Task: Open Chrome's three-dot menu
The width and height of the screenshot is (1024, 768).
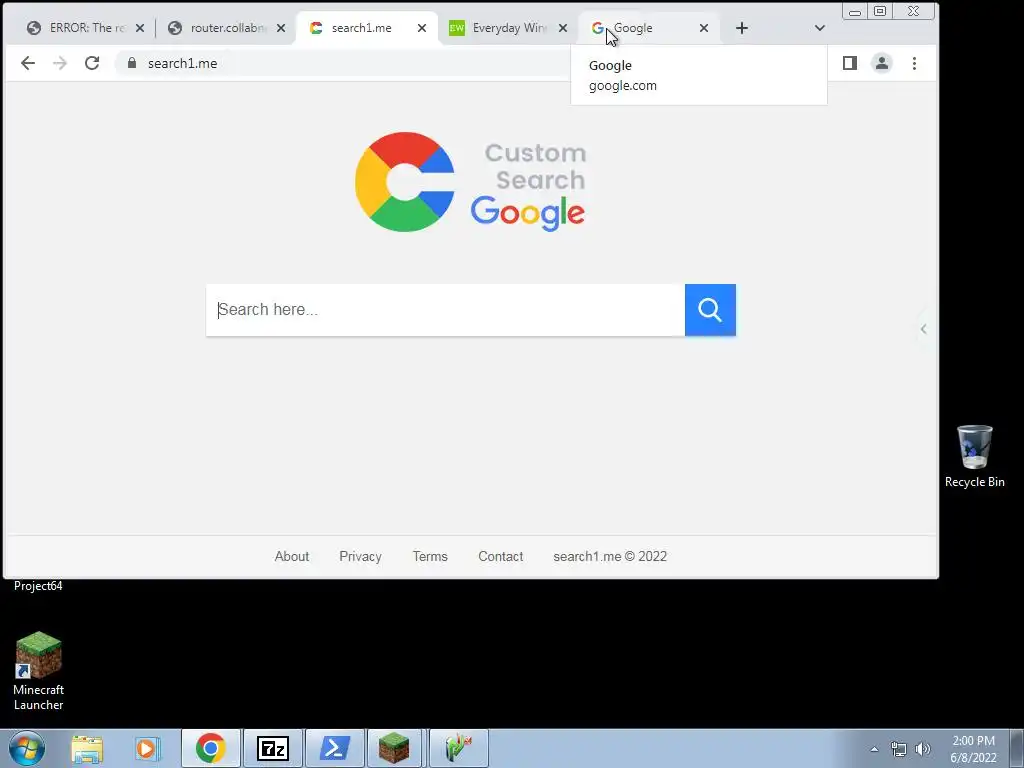Action: tap(914, 63)
